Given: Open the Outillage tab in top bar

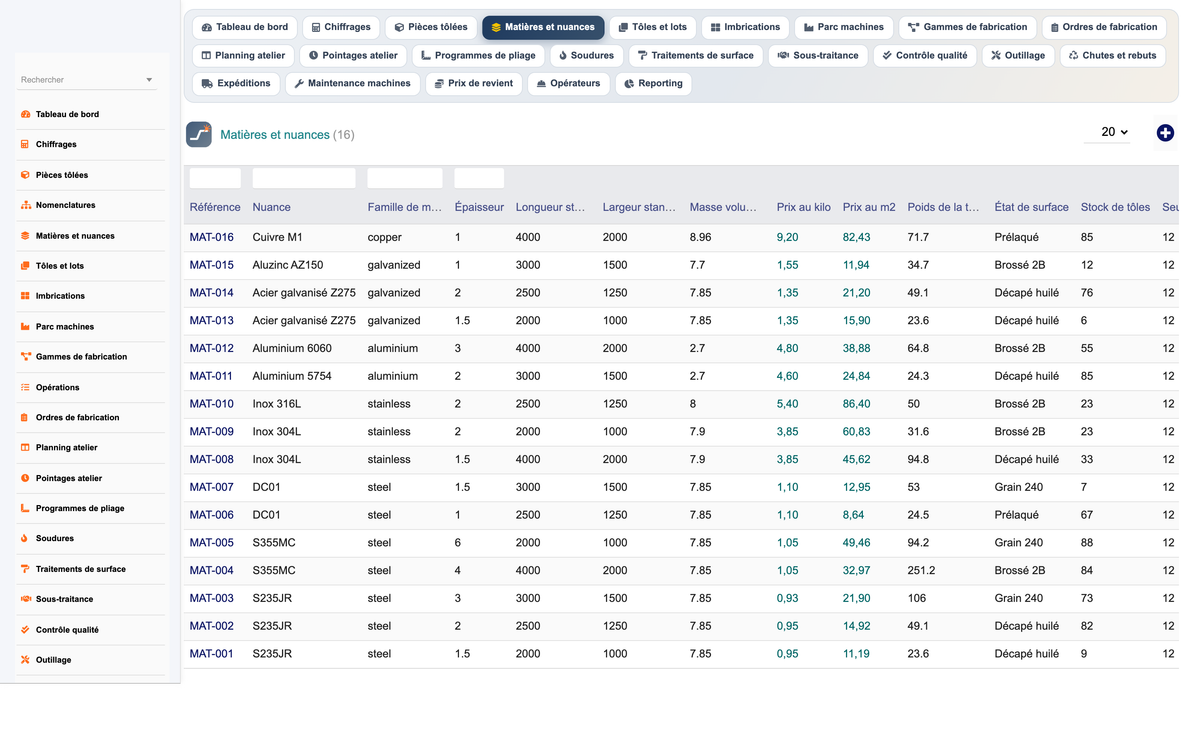Looking at the screenshot, I should tap(1018, 56).
